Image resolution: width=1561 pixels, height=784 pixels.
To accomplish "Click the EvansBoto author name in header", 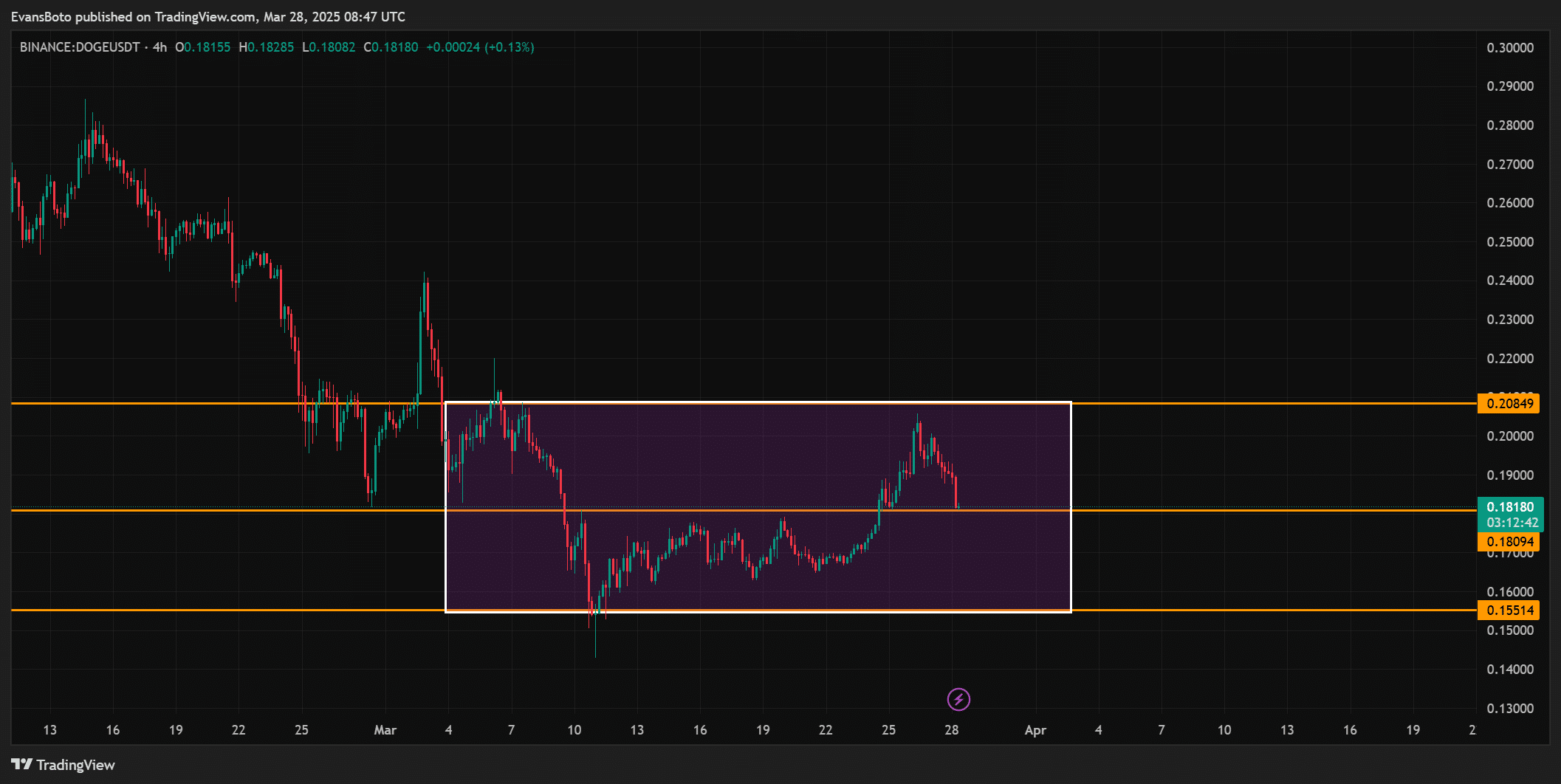I will click(41, 16).
